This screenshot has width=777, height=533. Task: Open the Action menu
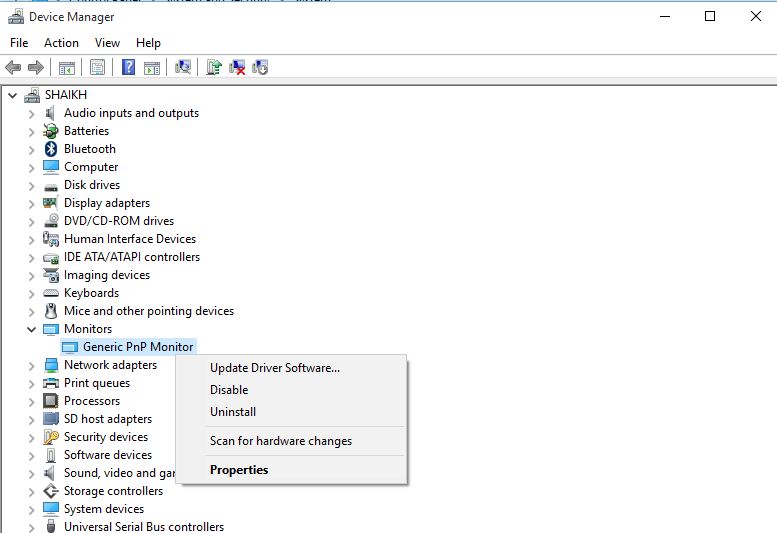pyautogui.click(x=61, y=43)
